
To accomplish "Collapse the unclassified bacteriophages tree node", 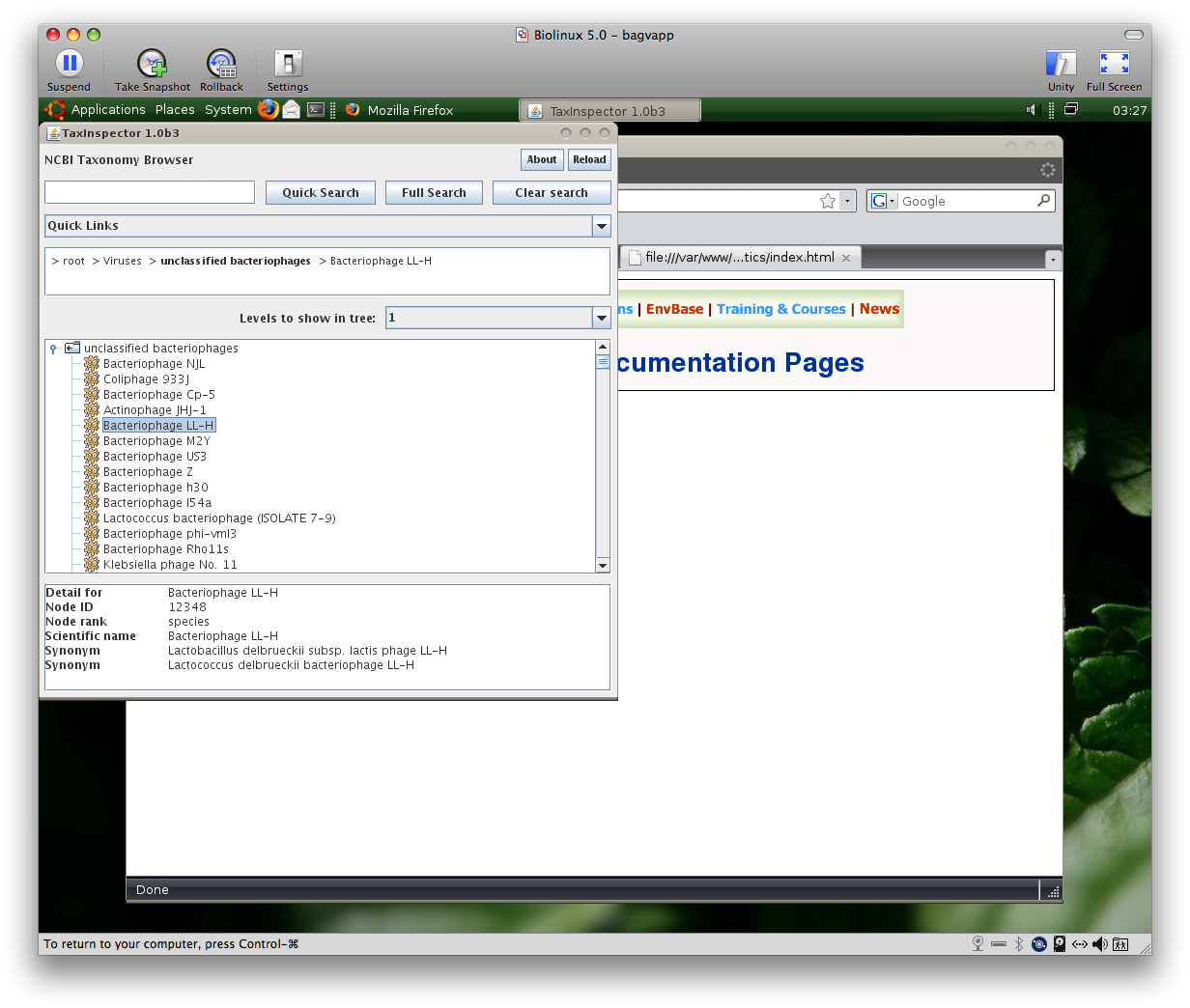I will click(x=54, y=349).
